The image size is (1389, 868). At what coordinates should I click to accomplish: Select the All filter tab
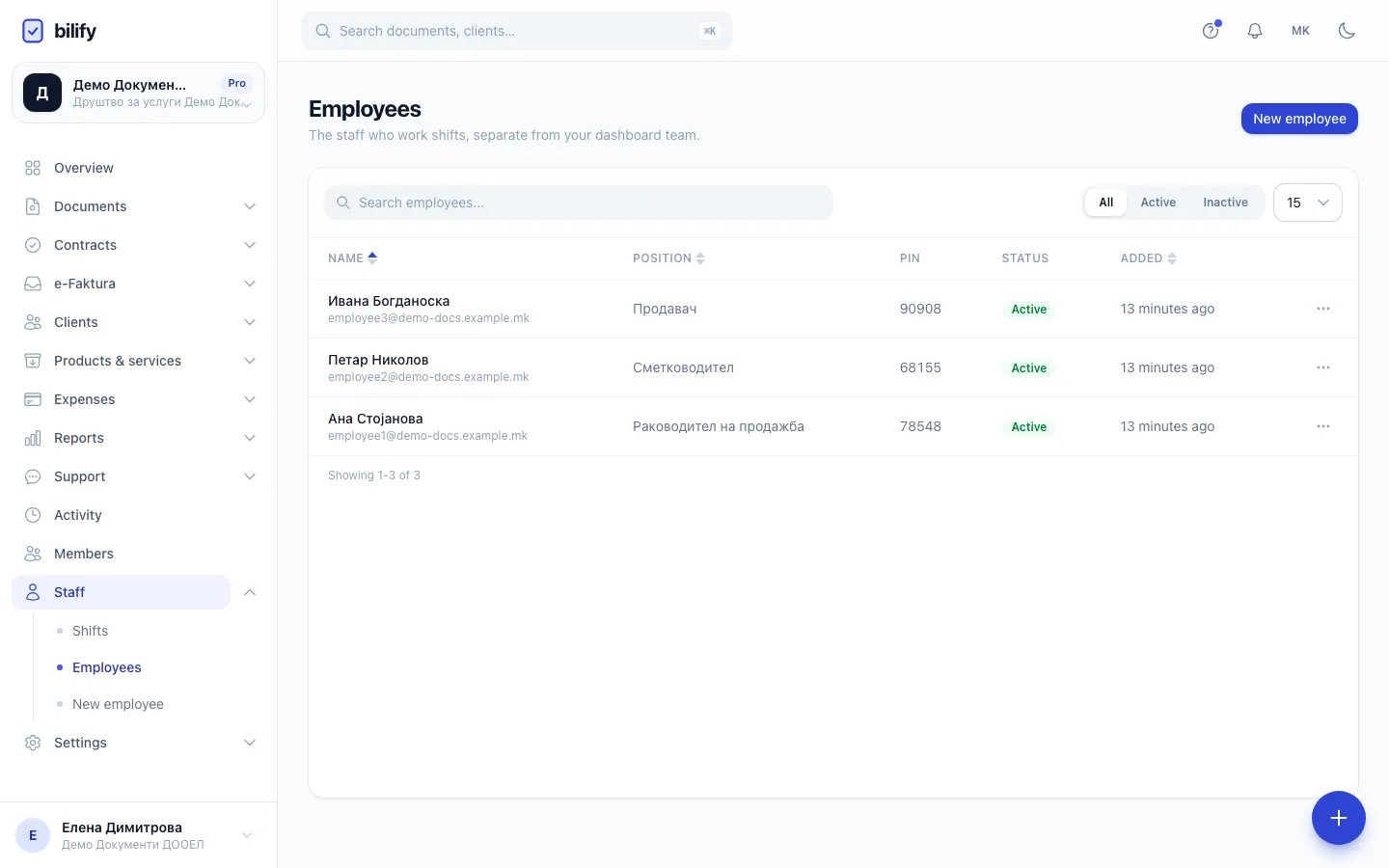tap(1105, 203)
